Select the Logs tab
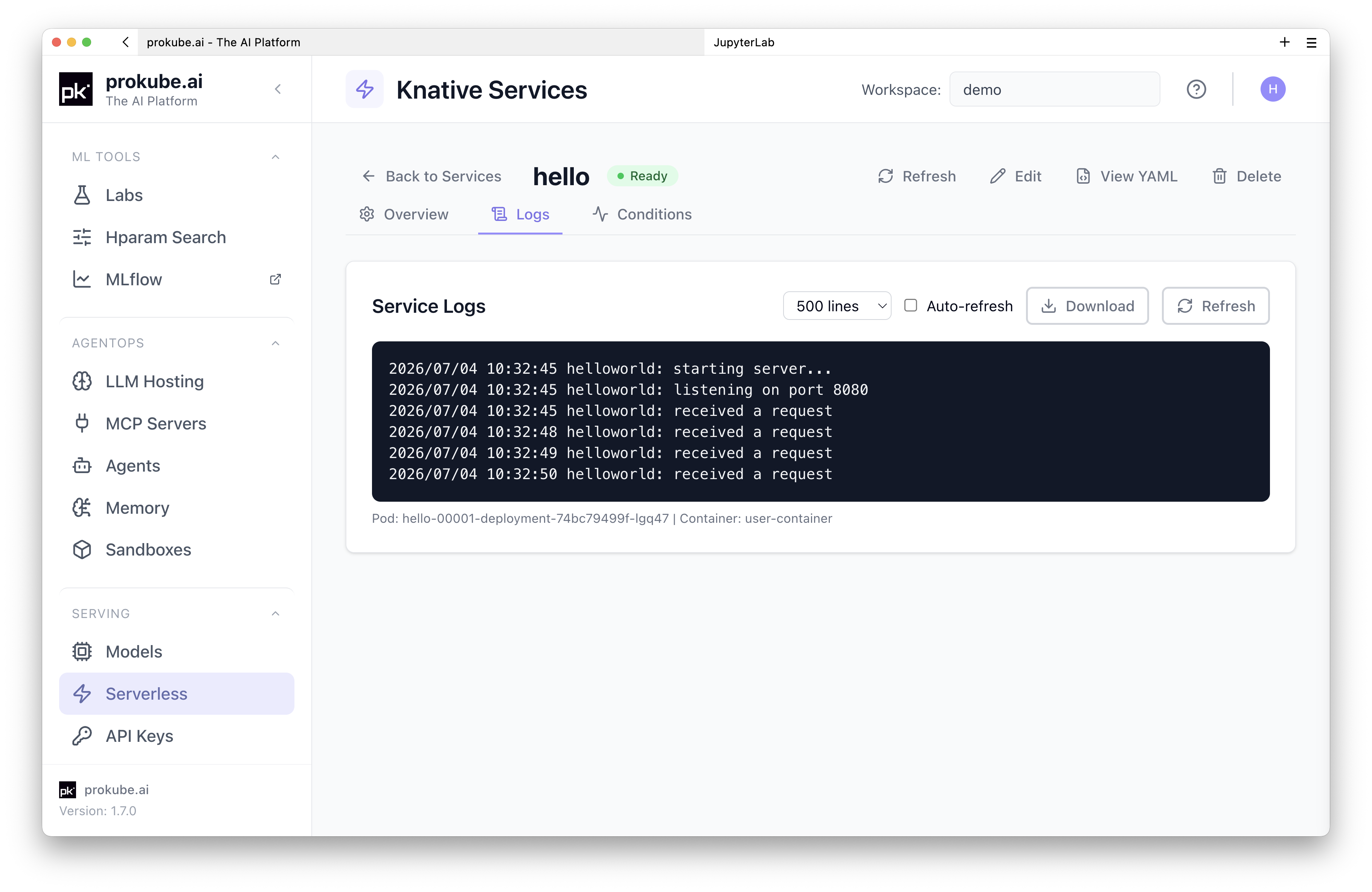This screenshot has height=892, width=1372. (x=520, y=215)
